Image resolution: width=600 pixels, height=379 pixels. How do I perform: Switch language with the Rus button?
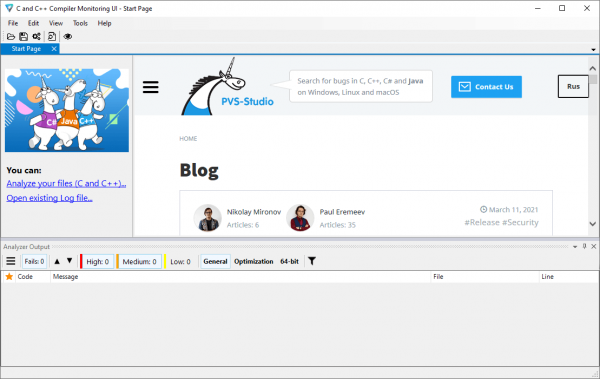573,87
